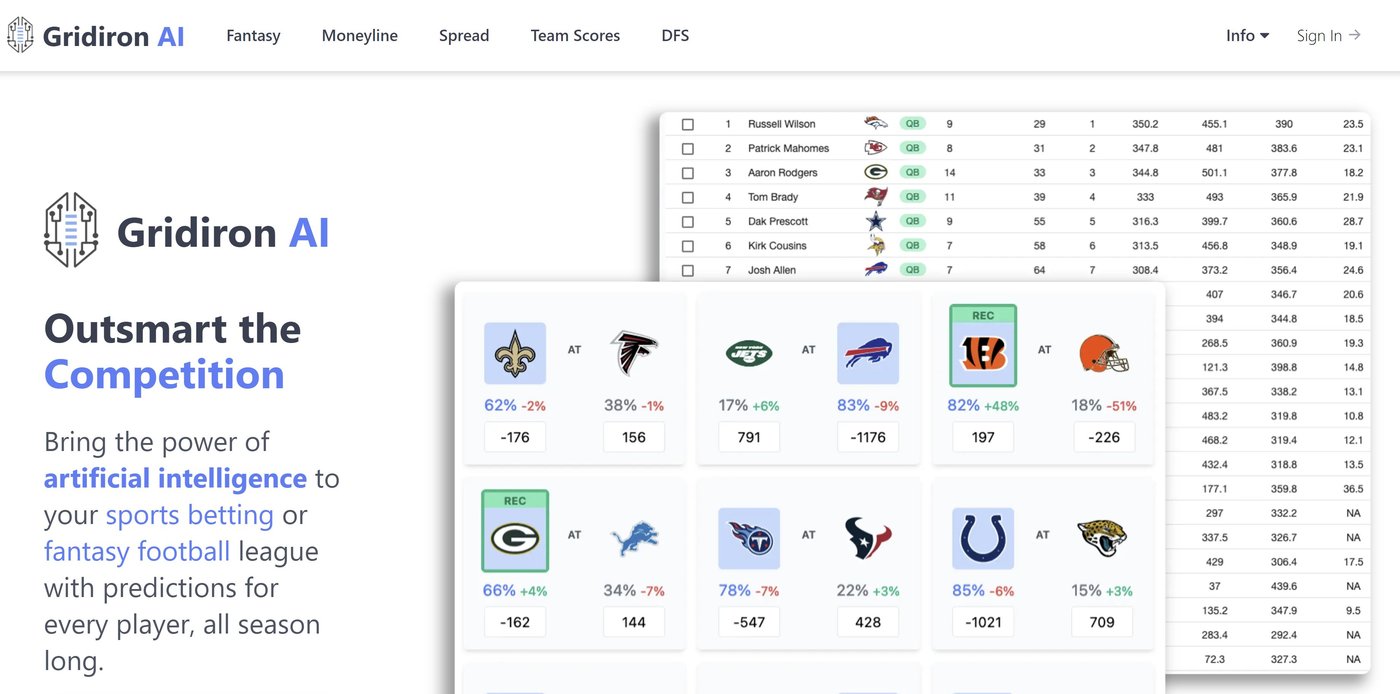Select the Kirk Cousins row checkbox
The height and width of the screenshot is (694, 1400).
coord(687,246)
